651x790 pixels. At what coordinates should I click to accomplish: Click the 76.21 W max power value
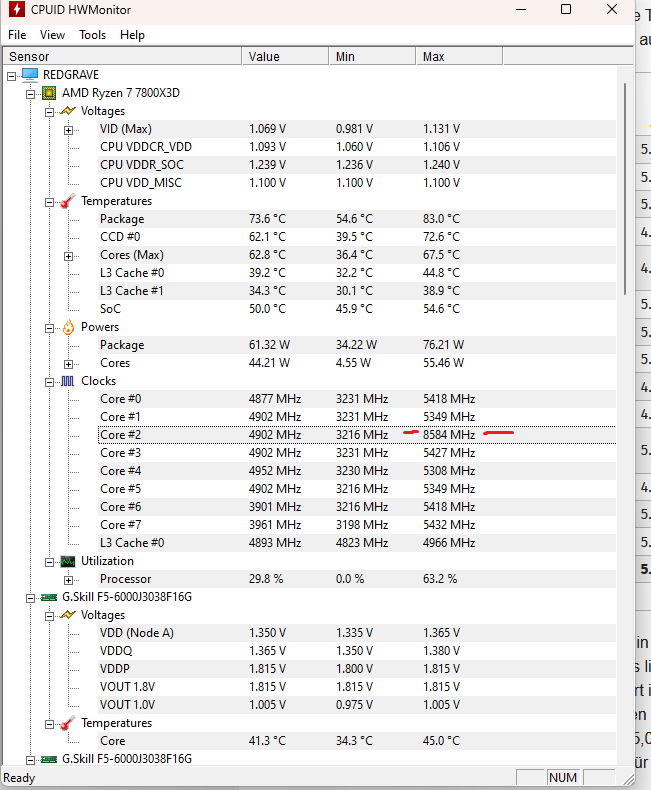[x=443, y=345]
